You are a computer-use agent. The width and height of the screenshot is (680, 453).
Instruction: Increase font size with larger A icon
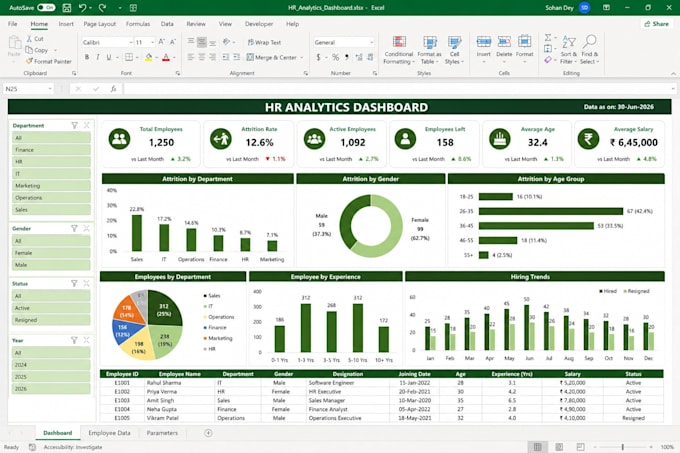(161, 42)
